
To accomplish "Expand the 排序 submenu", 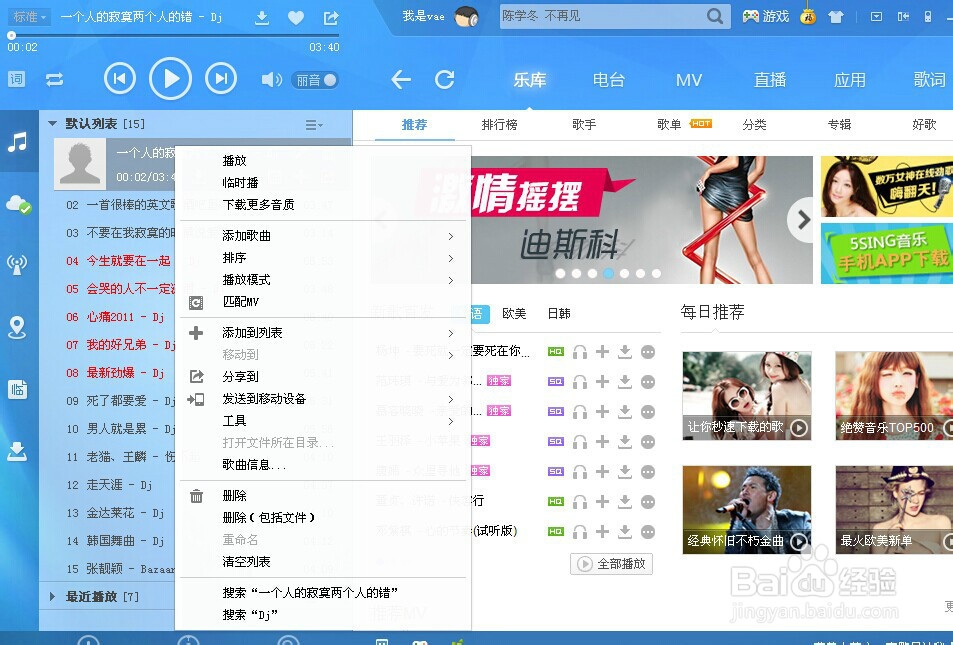I will point(323,258).
